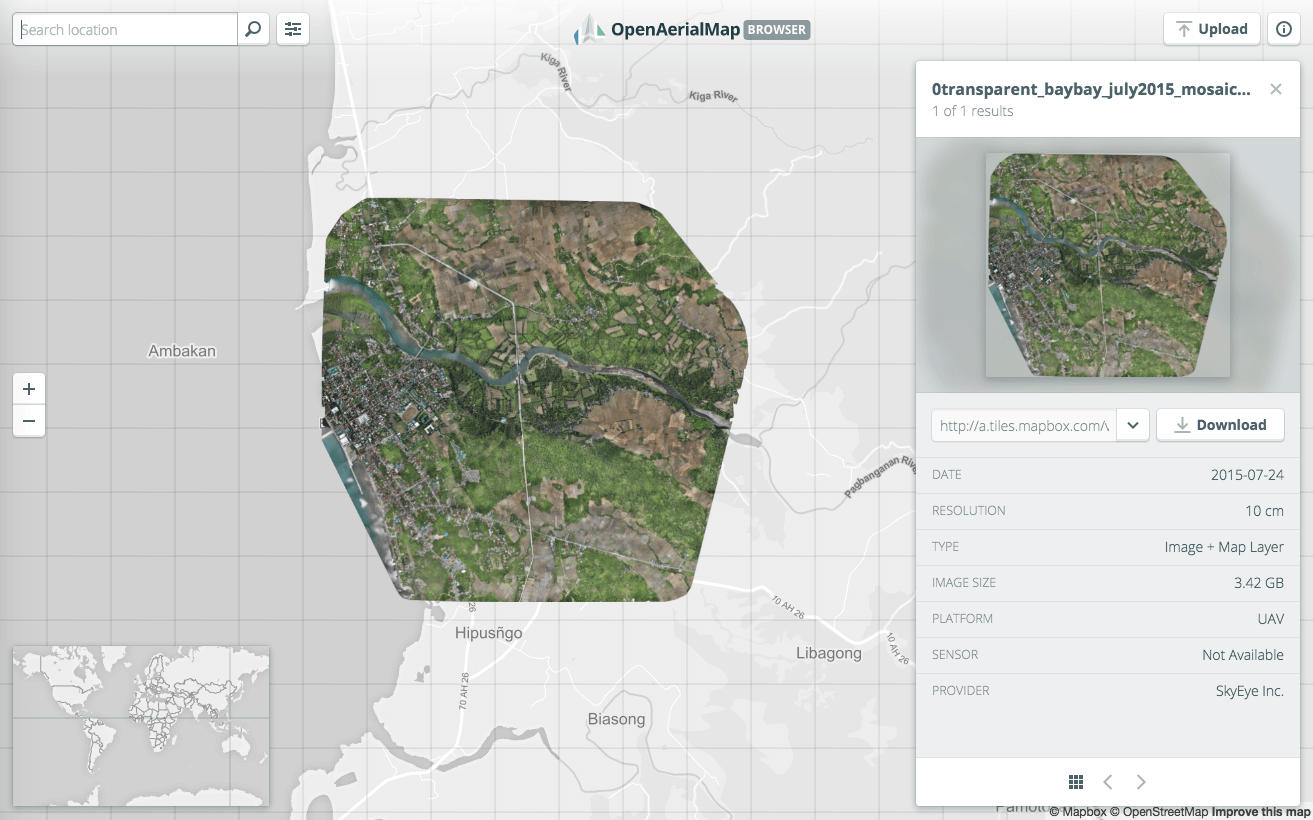Screen dimensions: 1313x820
Task: Click the imagery preview thumbnail
Action: (1107, 265)
